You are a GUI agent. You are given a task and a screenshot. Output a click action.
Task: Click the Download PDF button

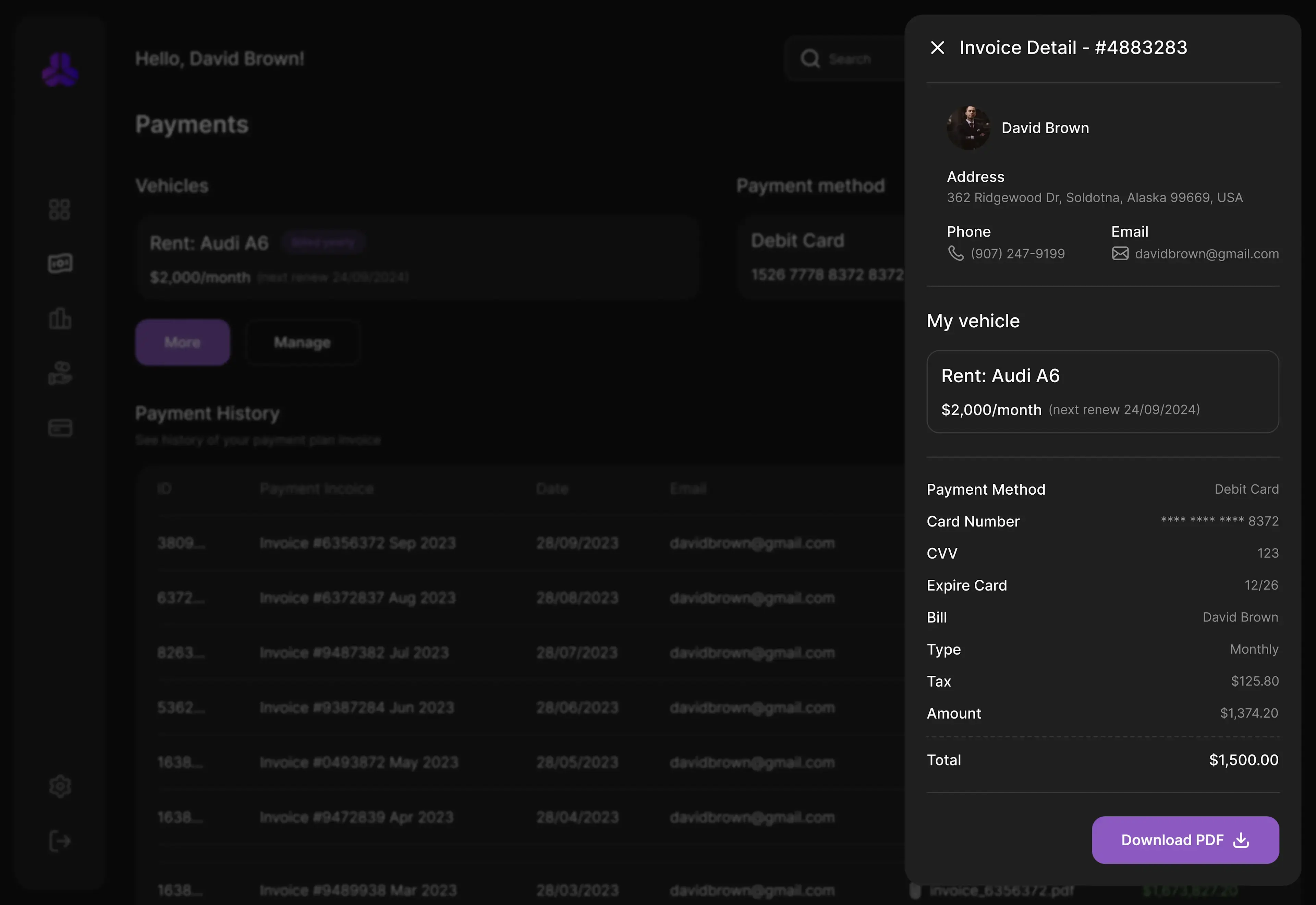[x=1185, y=840]
